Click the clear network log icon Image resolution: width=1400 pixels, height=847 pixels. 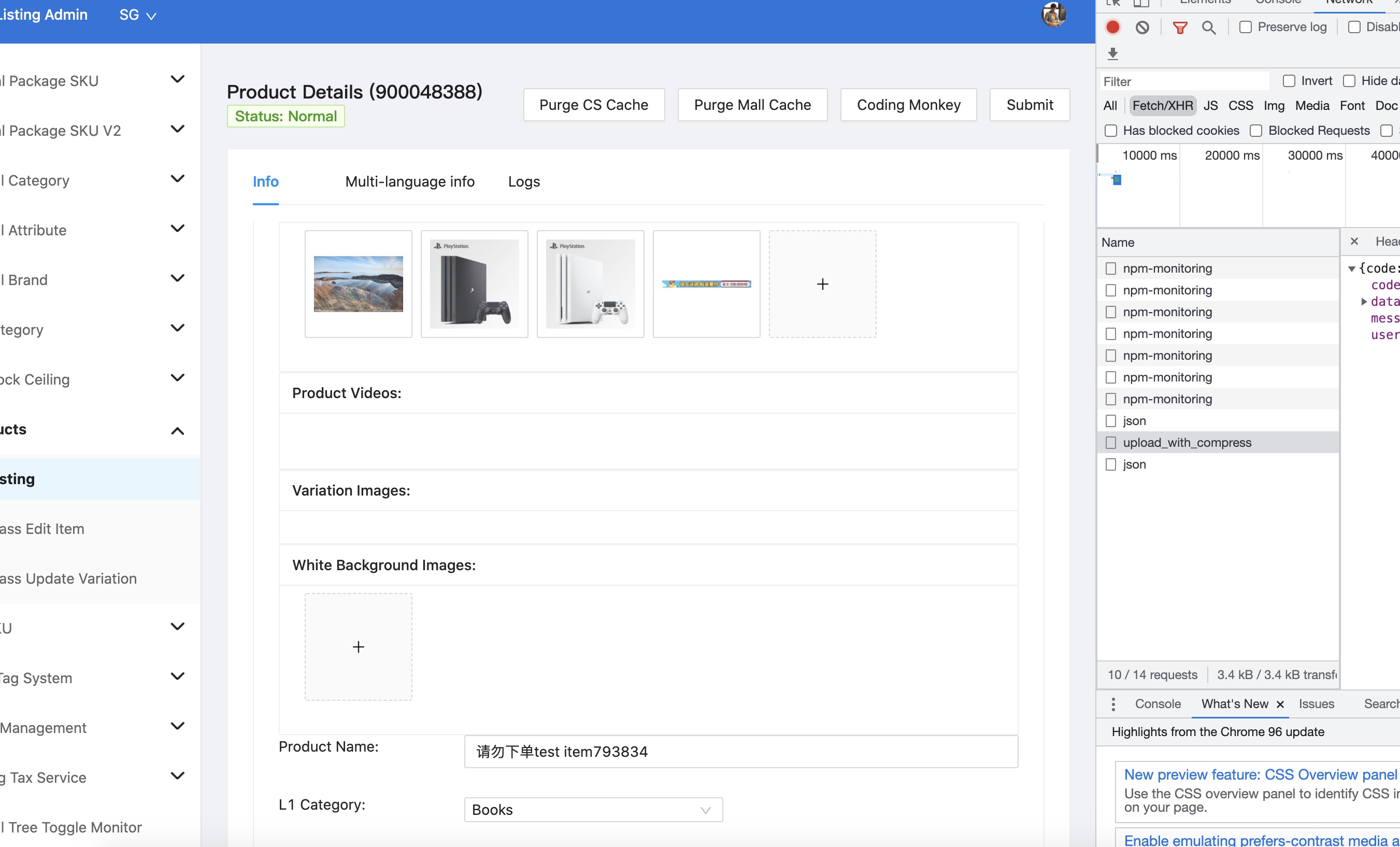coord(1142,27)
